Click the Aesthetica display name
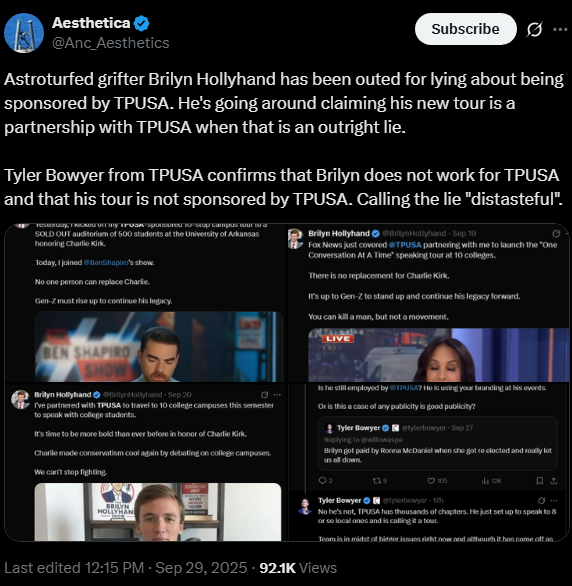The width and height of the screenshot is (572, 586). click(91, 23)
